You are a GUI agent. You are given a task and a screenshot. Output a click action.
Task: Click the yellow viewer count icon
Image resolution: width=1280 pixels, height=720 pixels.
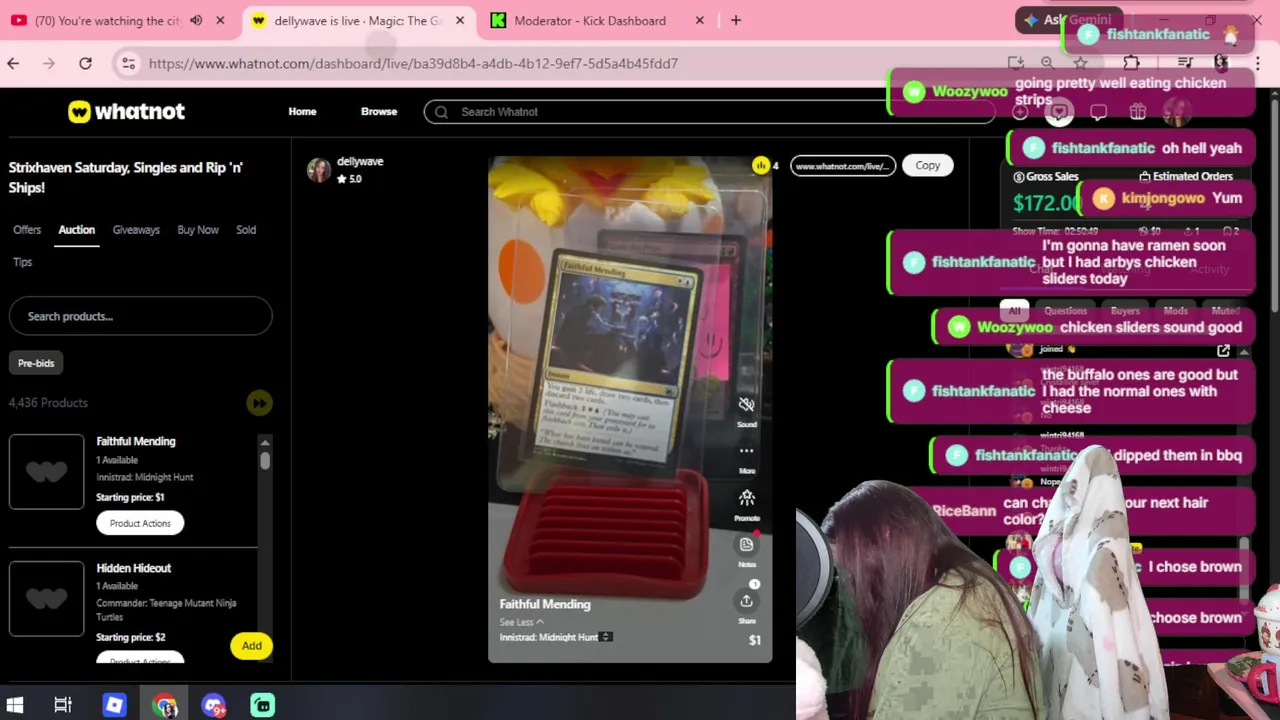761,165
